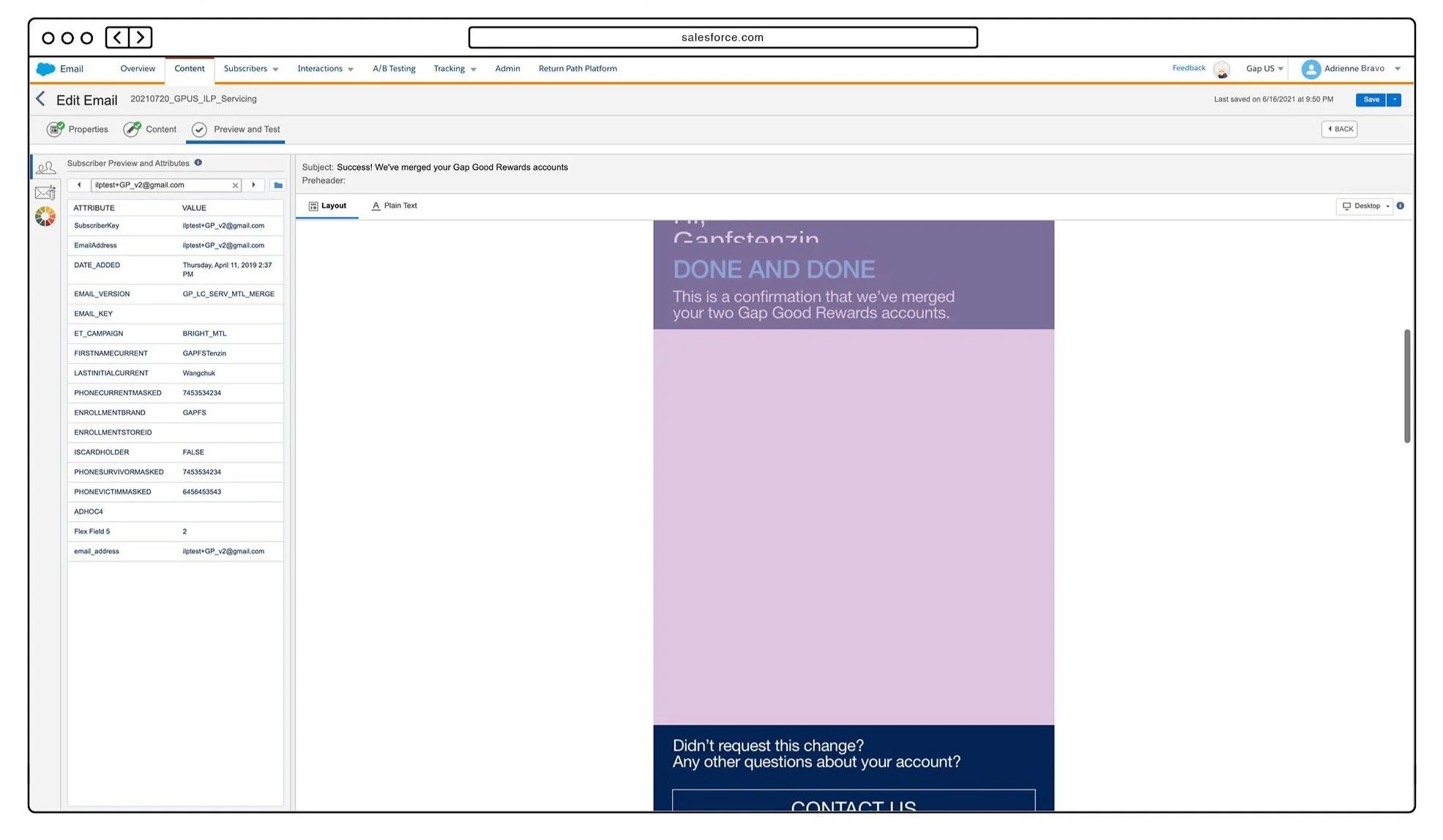
Task: Open the A/B Testing tab
Action: click(x=394, y=69)
